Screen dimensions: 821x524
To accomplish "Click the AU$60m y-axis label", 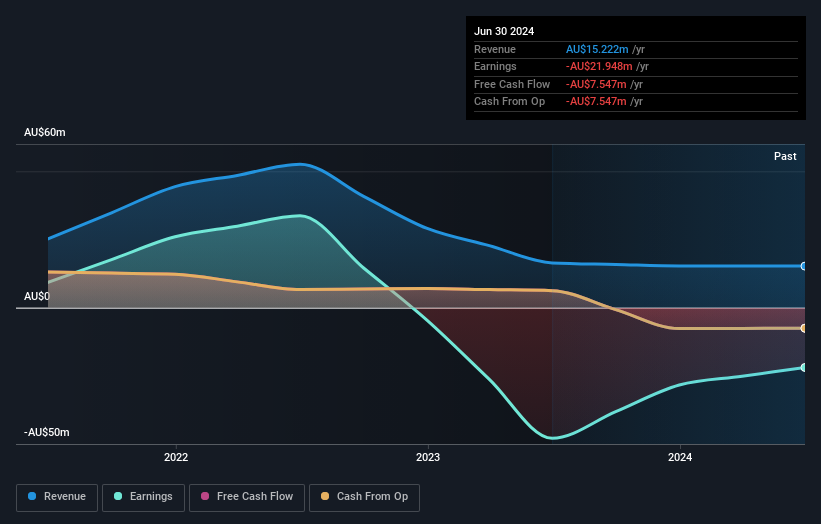I will 45,132.
